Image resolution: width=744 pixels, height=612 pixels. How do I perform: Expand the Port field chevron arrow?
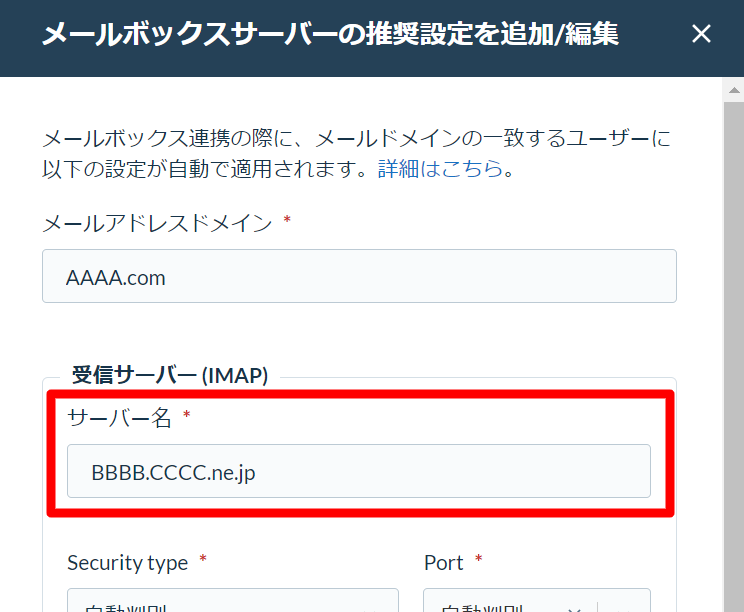click(x=623, y=609)
